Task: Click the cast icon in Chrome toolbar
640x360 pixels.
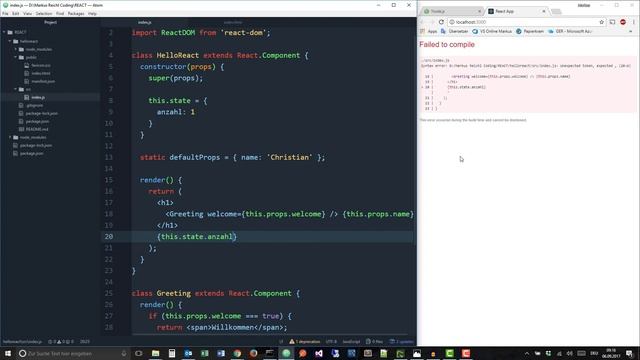Action: pyautogui.click(x=612, y=22)
